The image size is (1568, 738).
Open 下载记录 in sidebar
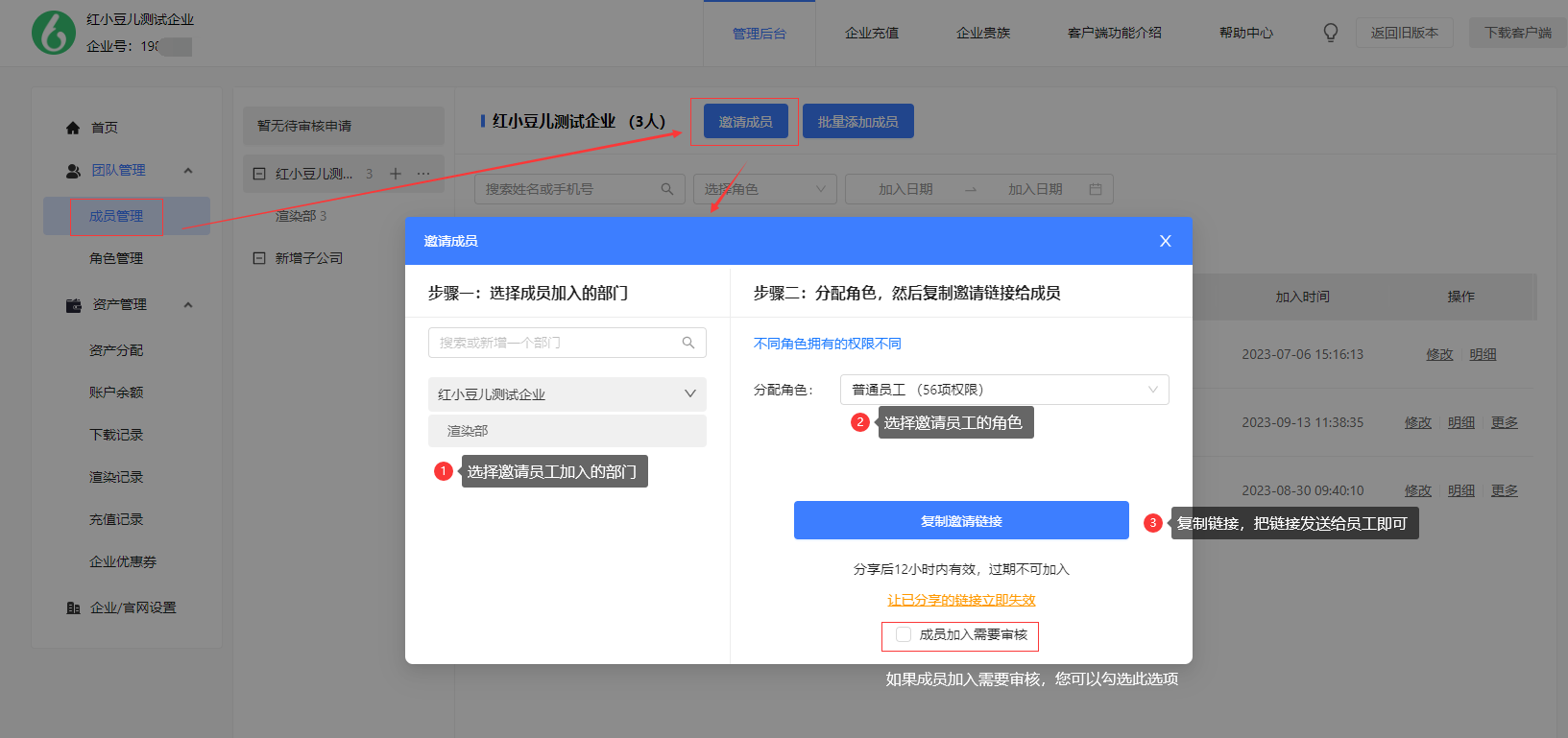click(116, 435)
